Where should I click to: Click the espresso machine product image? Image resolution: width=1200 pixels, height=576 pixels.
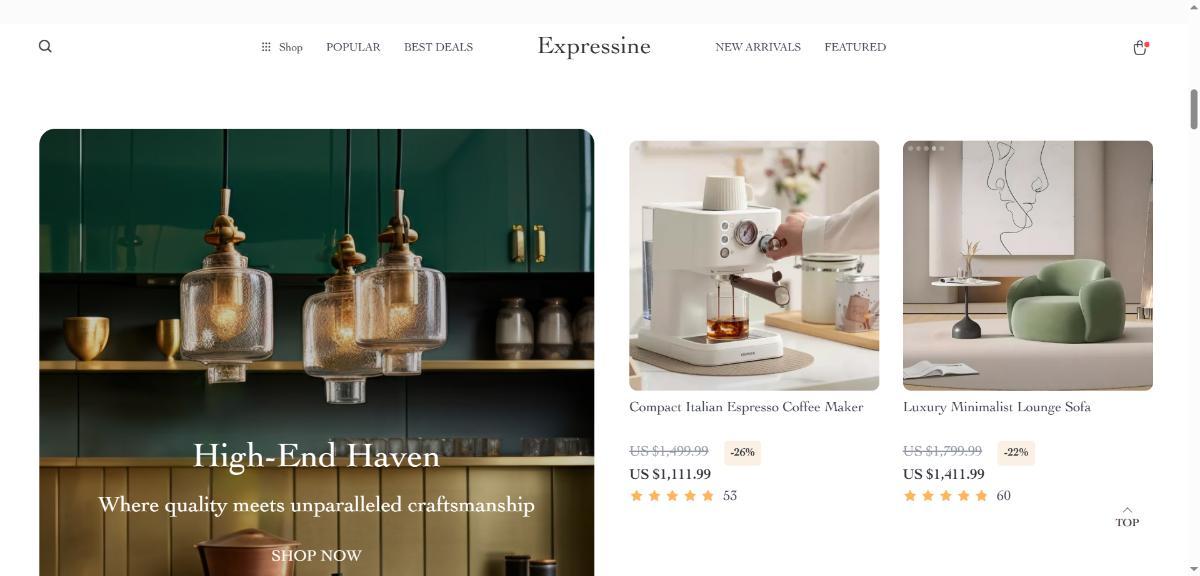pos(754,265)
